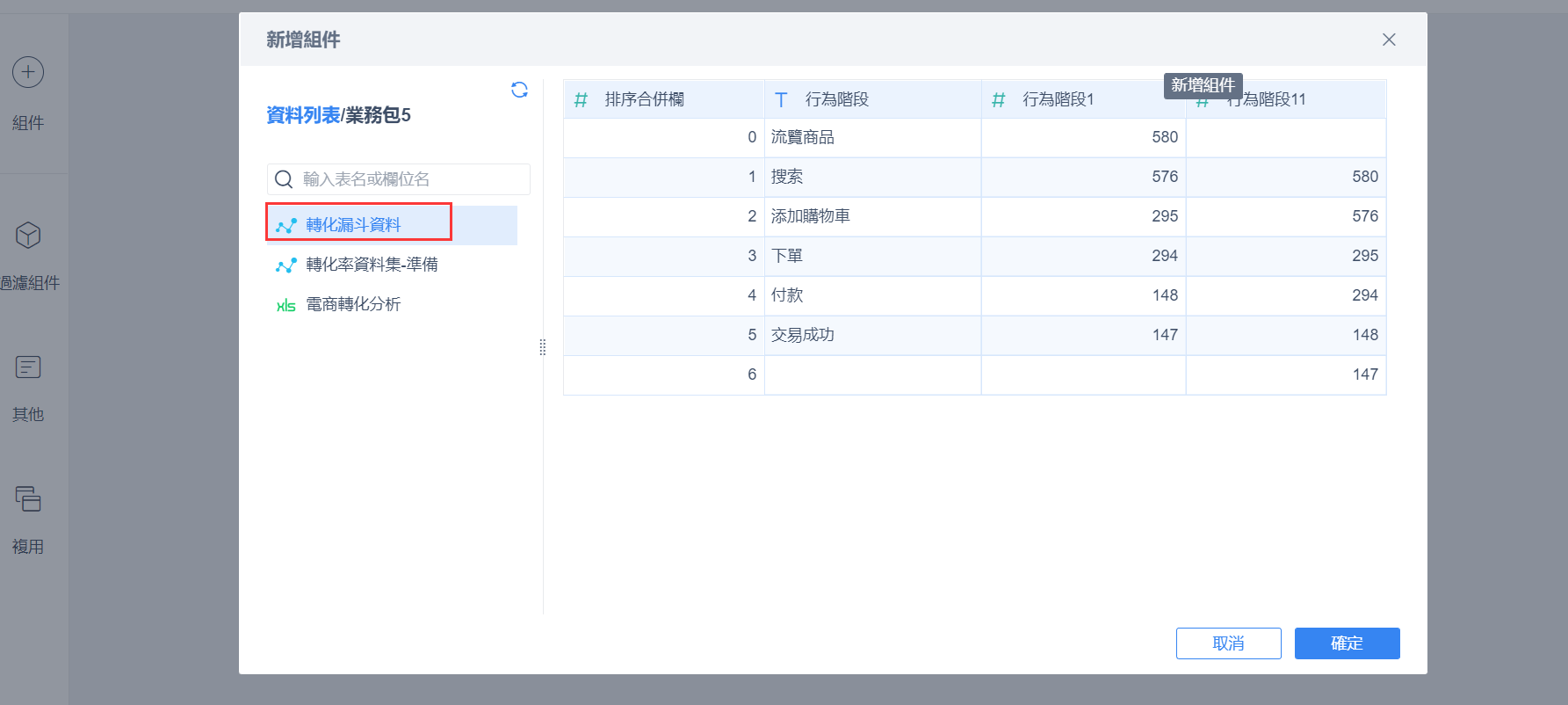Image resolution: width=1568 pixels, height=705 pixels.
Task: Go back to 資料列表 breadcrumb link
Action: coord(303,115)
